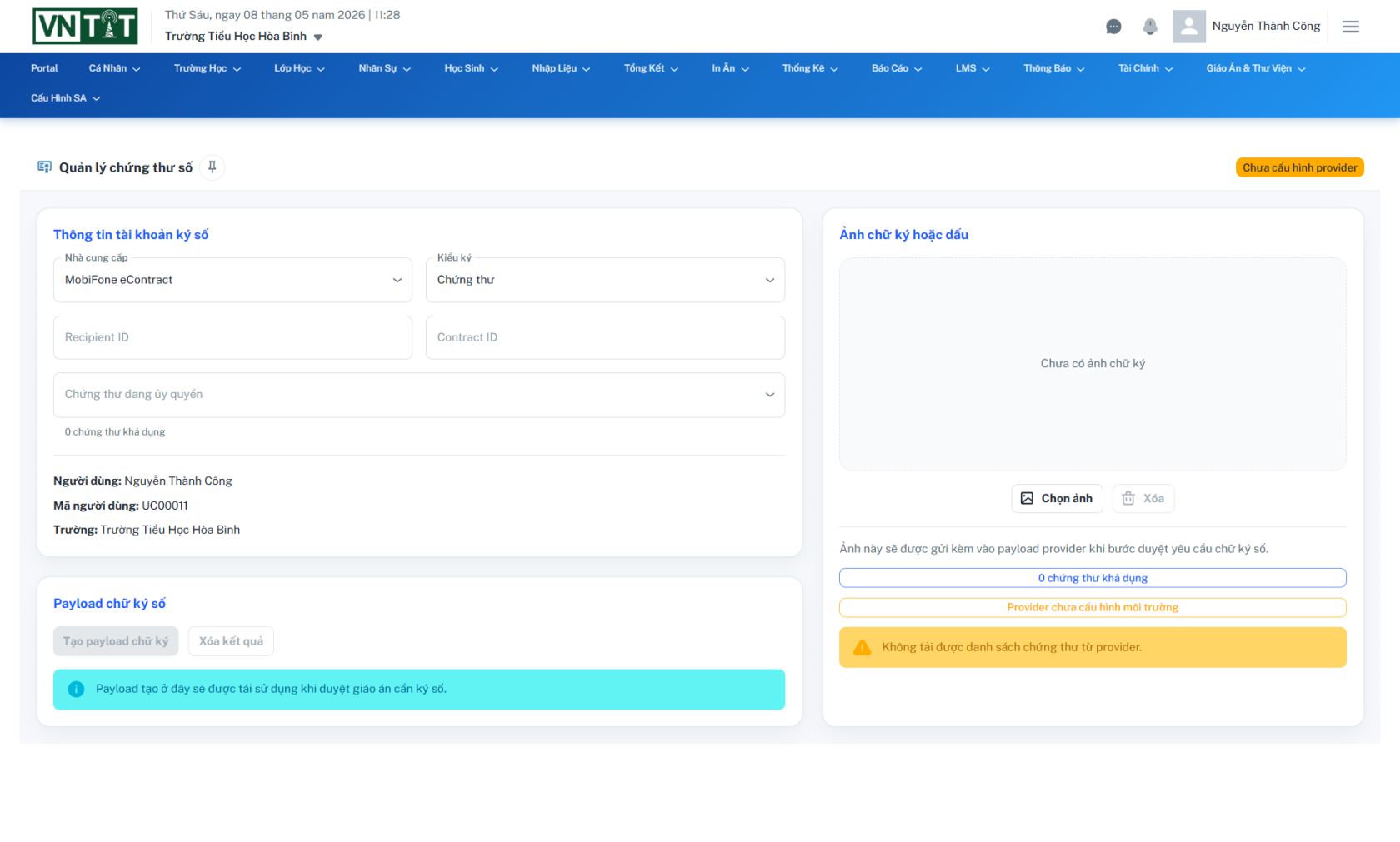Click Xóa kết quả button
The image size is (1400, 842).
point(231,641)
